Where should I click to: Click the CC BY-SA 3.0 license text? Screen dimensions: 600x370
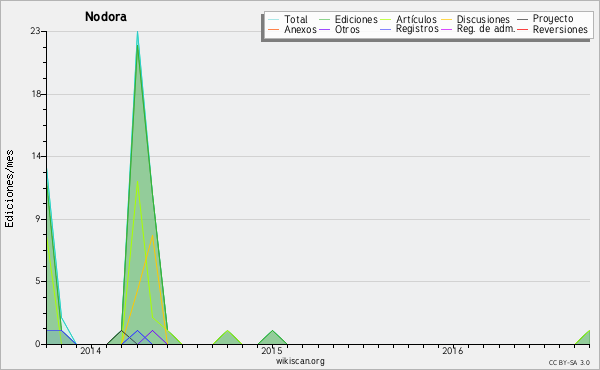569,363
